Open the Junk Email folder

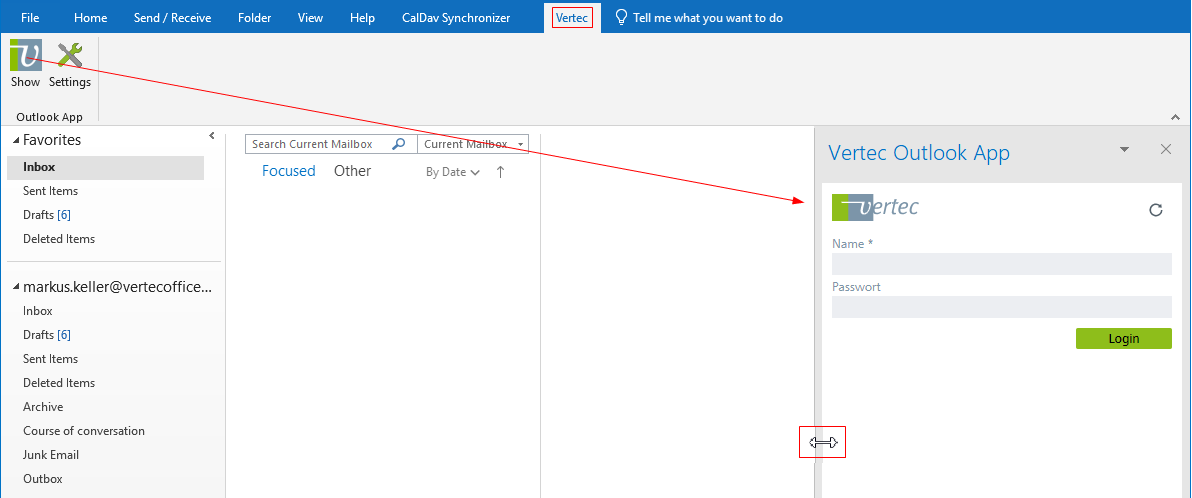pyautogui.click(x=51, y=455)
